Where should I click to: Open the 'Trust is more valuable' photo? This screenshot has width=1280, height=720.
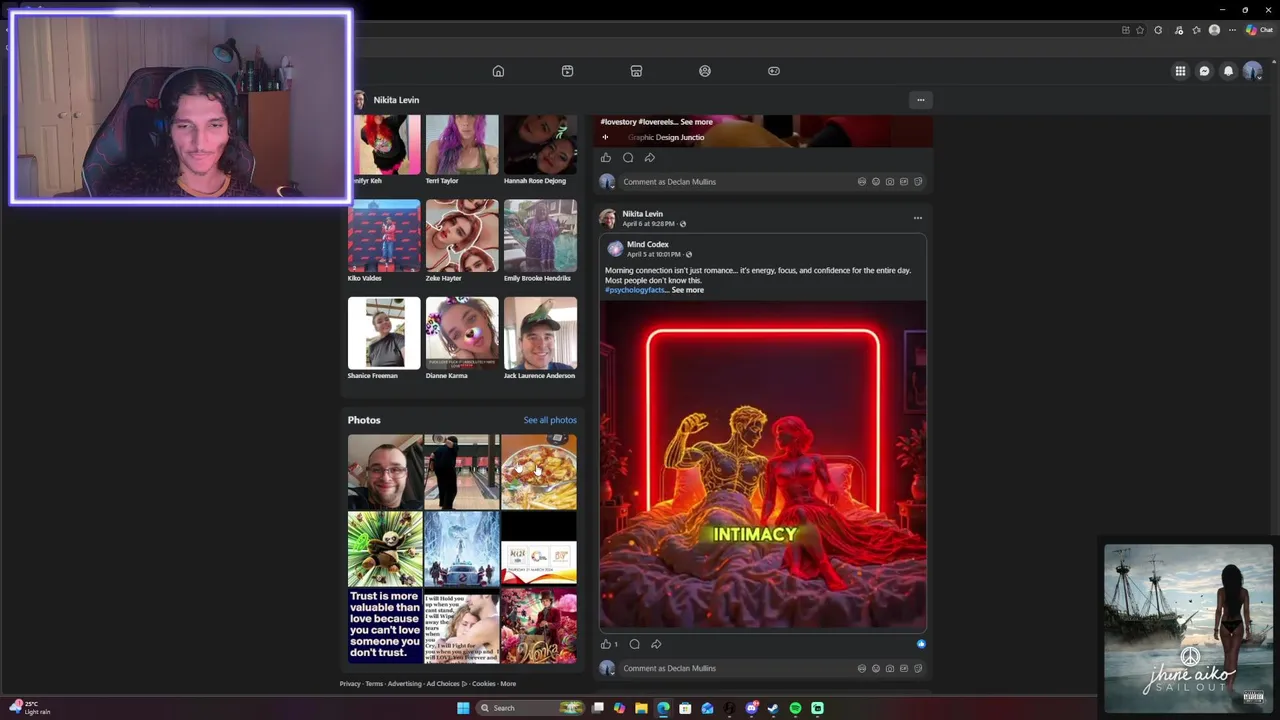385,626
